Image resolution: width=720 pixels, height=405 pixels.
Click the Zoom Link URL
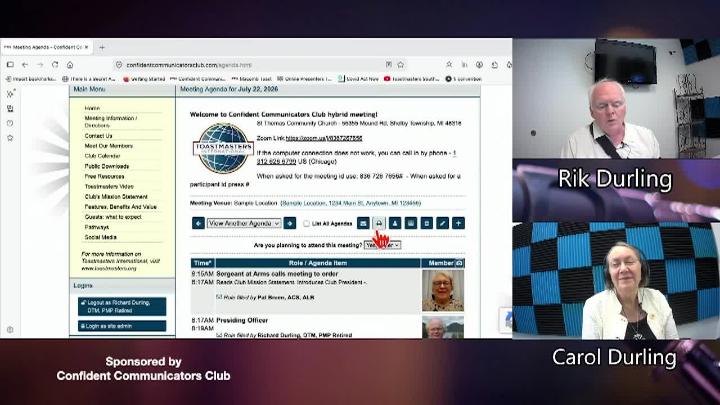point(324,138)
